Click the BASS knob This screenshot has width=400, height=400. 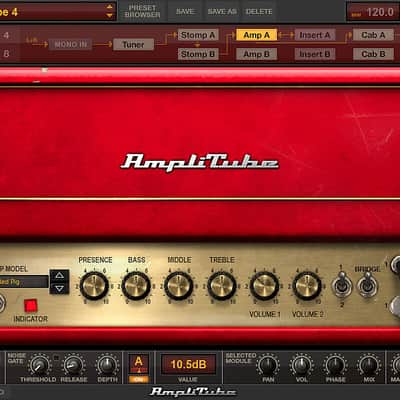136,286
